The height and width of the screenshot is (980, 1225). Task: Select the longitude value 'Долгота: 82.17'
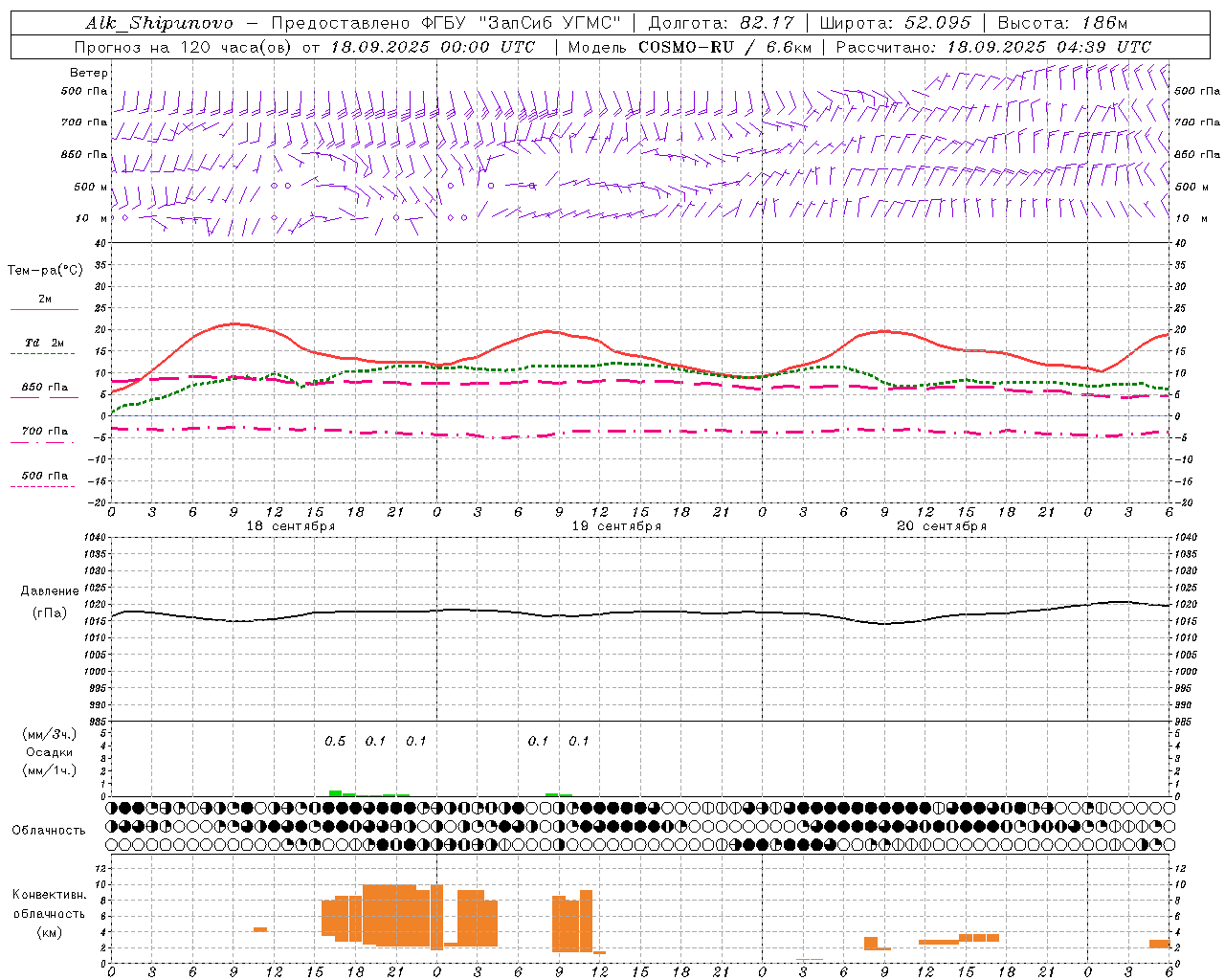[x=722, y=23]
